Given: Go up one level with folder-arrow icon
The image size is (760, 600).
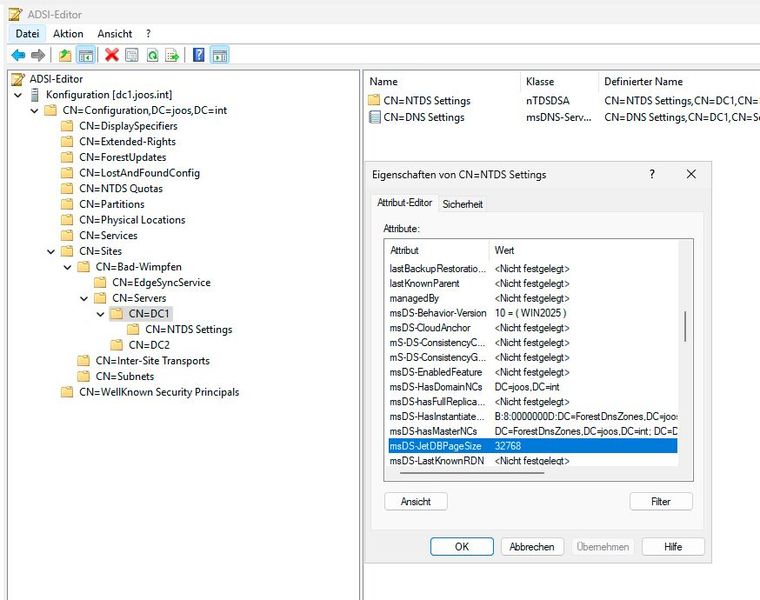Looking at the screenshot, I should 65,55.
